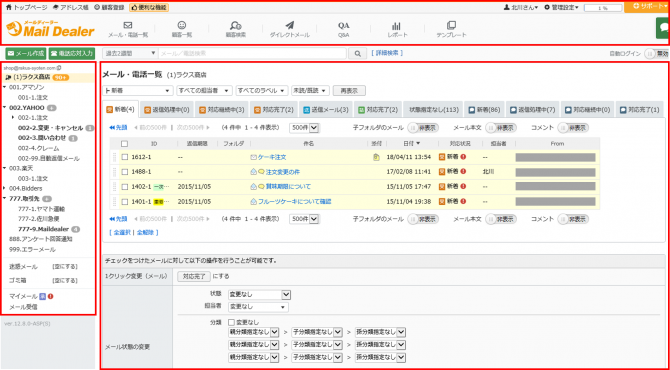This screenshot has height=370, width=670.
Task: Click red alert icon in row 1612-1
Action: [x=463, y=157]
